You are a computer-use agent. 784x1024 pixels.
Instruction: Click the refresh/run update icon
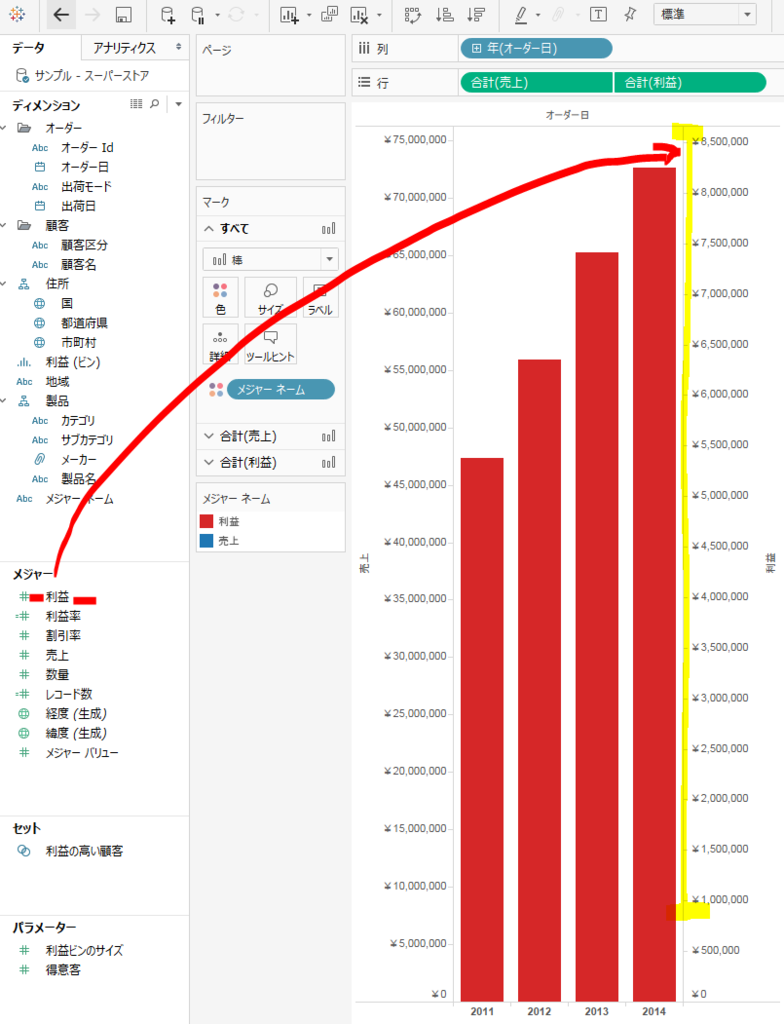pyautogui.click(x=236, y=14)
